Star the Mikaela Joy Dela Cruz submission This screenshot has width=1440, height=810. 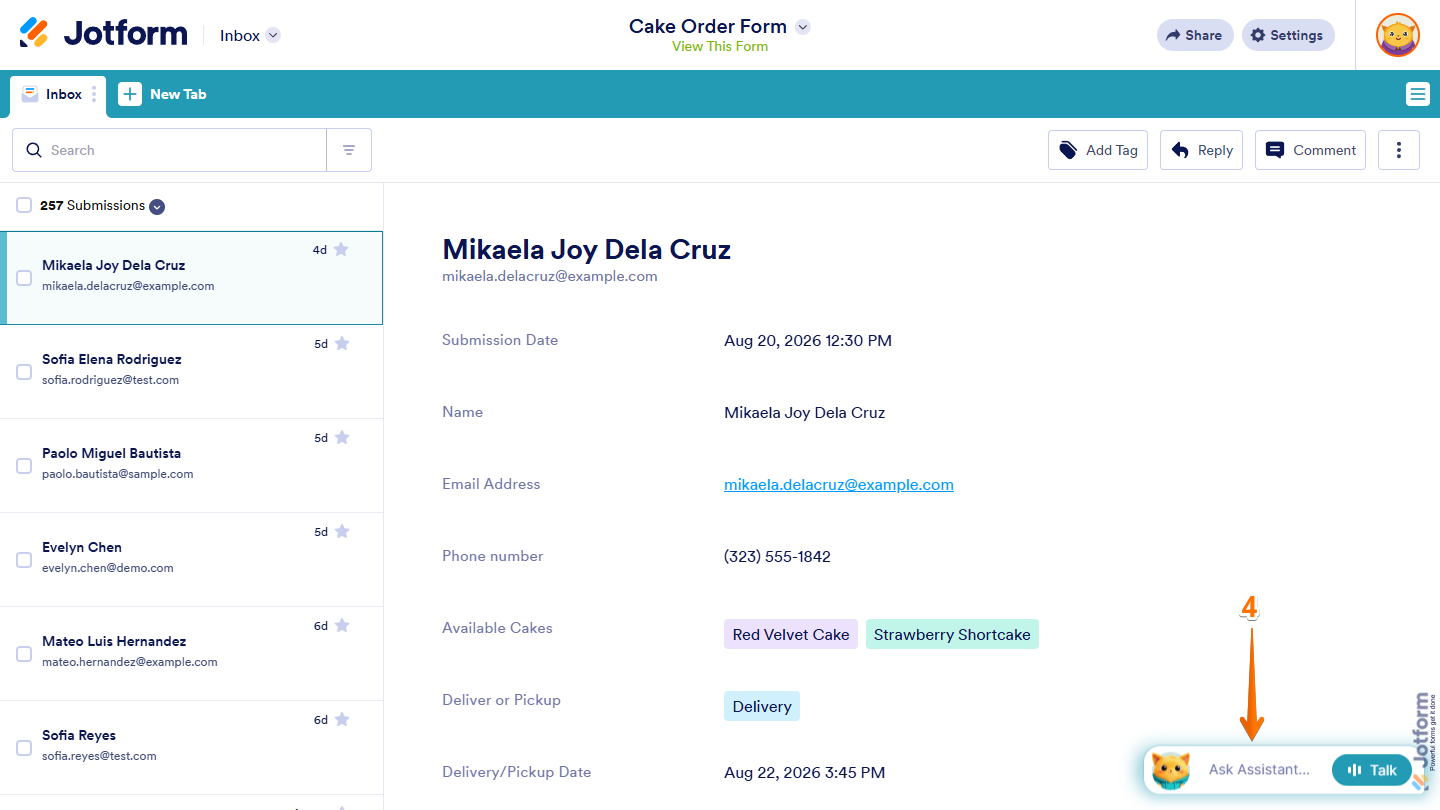click(x=341, y=249)
